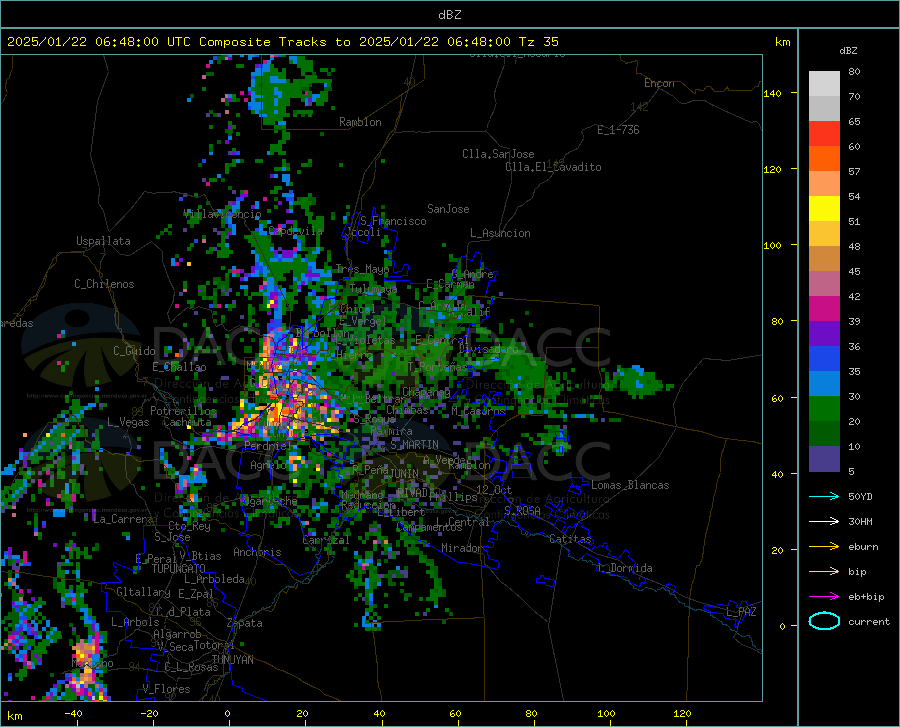This screenshot has width=900, height=727.
Task: Click the 'eb+bip' legend label
Action: tap(866, 597)
